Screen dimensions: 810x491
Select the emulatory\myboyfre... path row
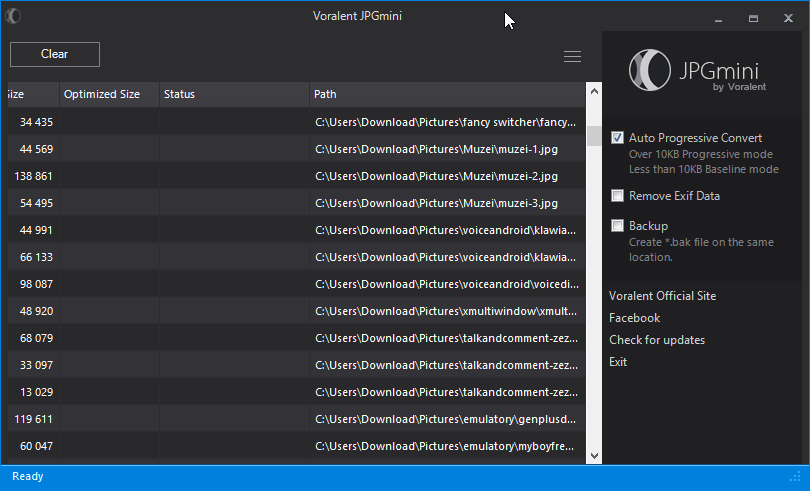[x=297, y=446]
